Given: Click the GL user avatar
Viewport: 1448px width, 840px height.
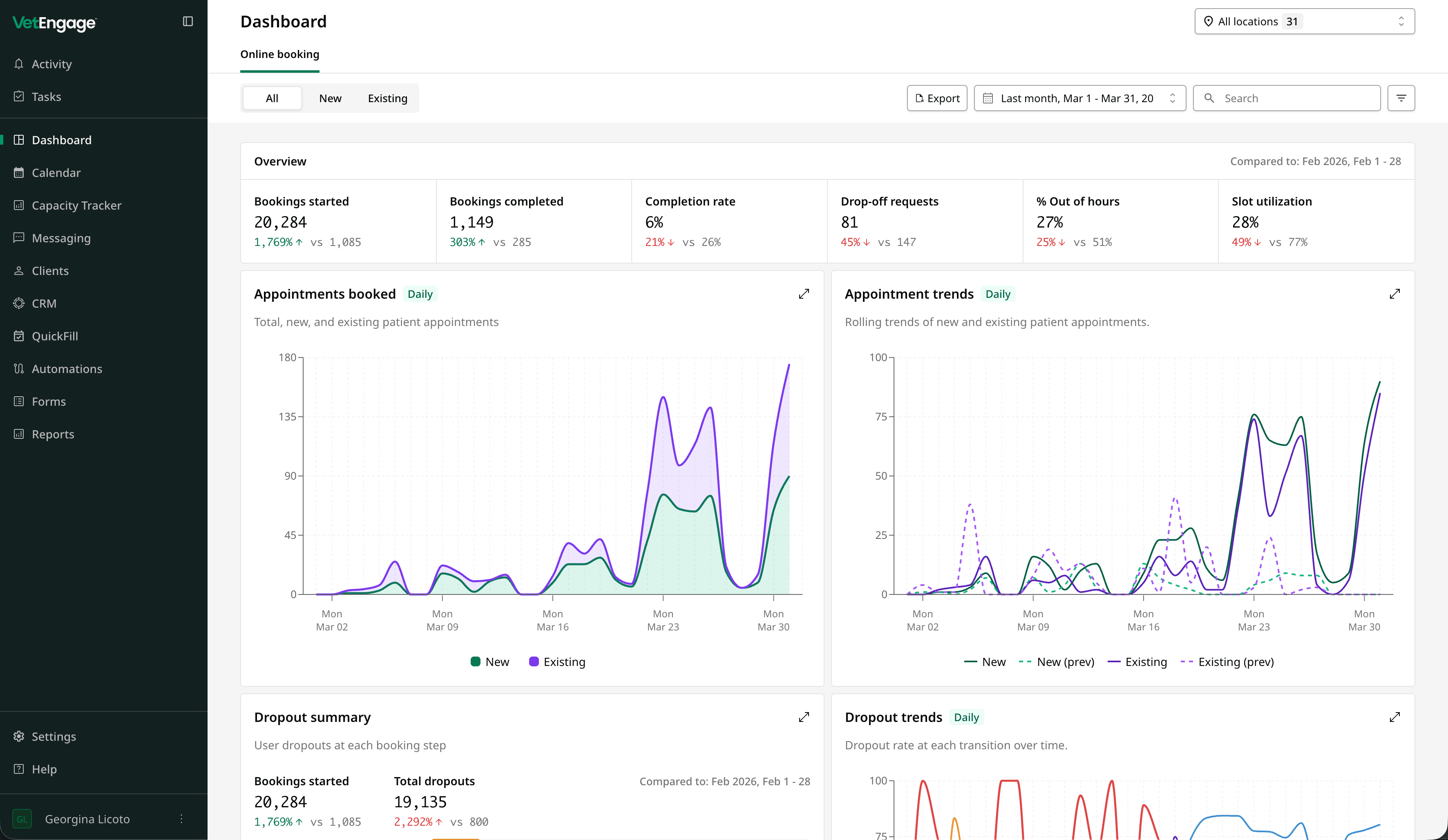Looking at the screenshot, I should (22, 819).
